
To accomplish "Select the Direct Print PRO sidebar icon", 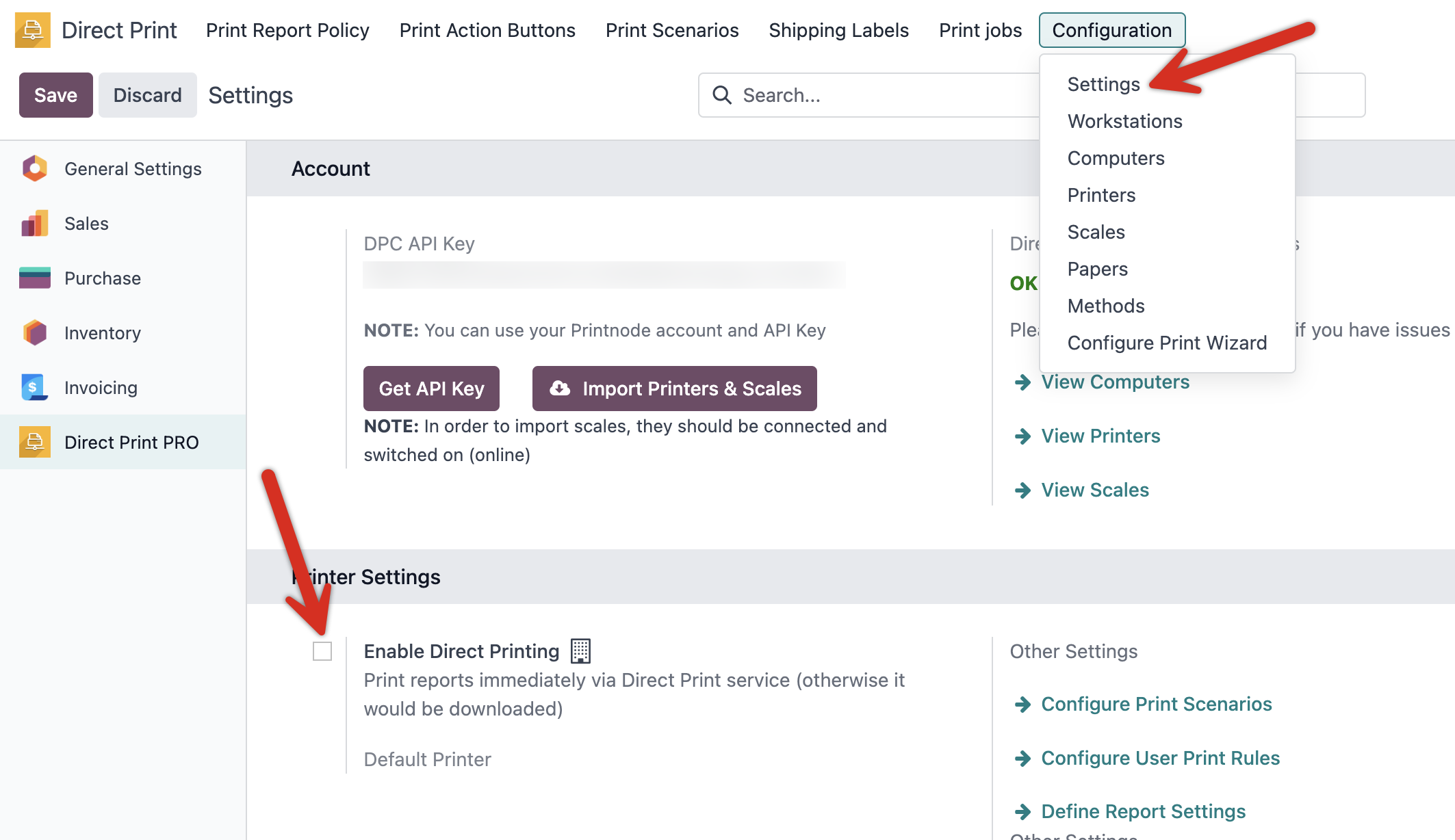I will pos(35,442).
